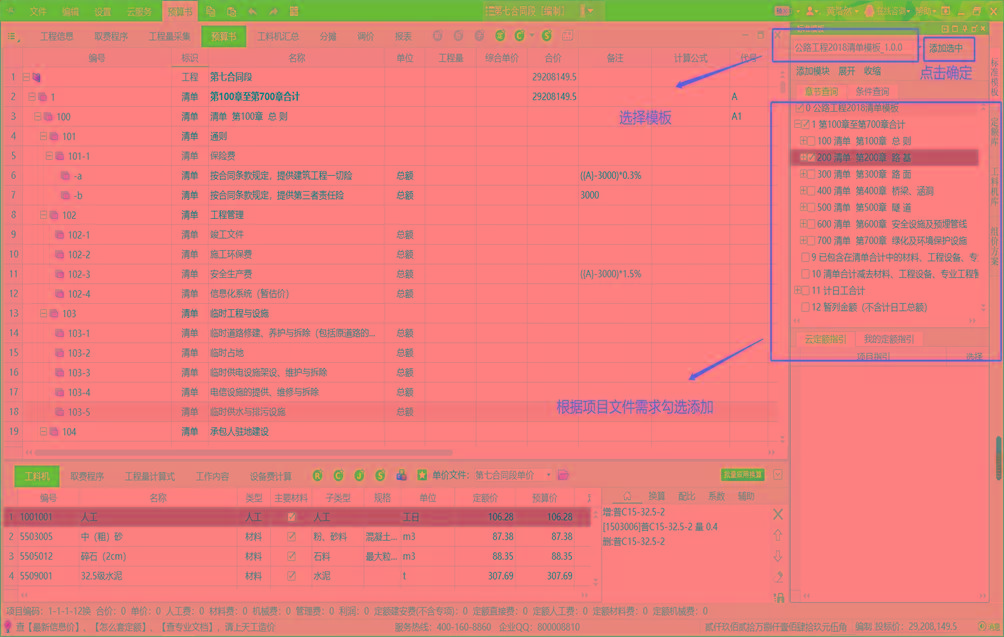
Task: Click the lightbulb icon in bottom status bar
Action: point(8,627)
